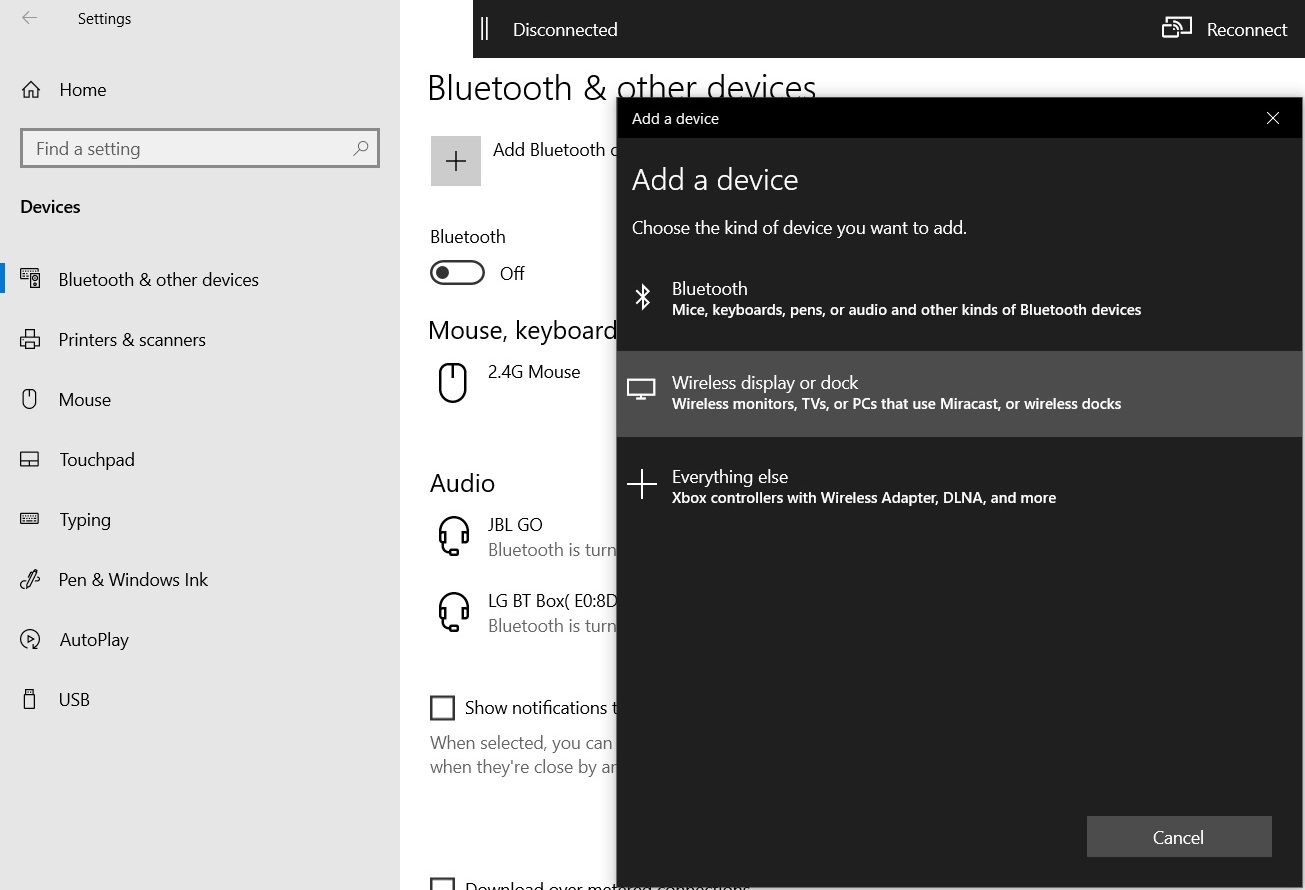
Task: Click the plus icon to add Bluetooth device
Action: [x=456, y=161]
